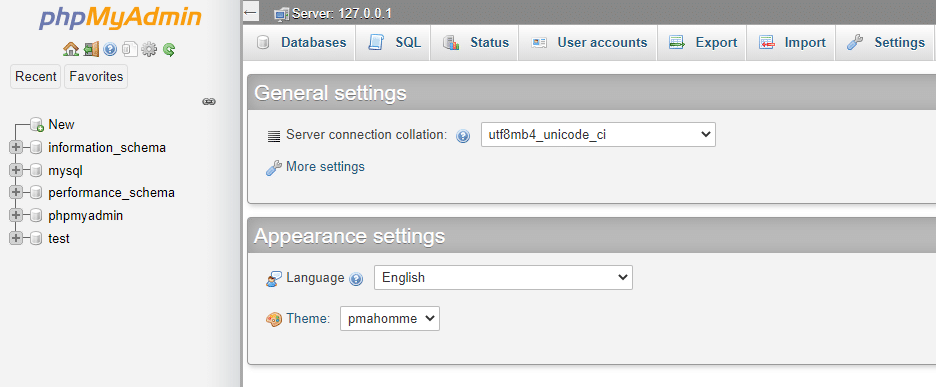This screenshot has width=936, height=387.
Task: Click help icon next to Server connection collation
Action: point(463,136)
